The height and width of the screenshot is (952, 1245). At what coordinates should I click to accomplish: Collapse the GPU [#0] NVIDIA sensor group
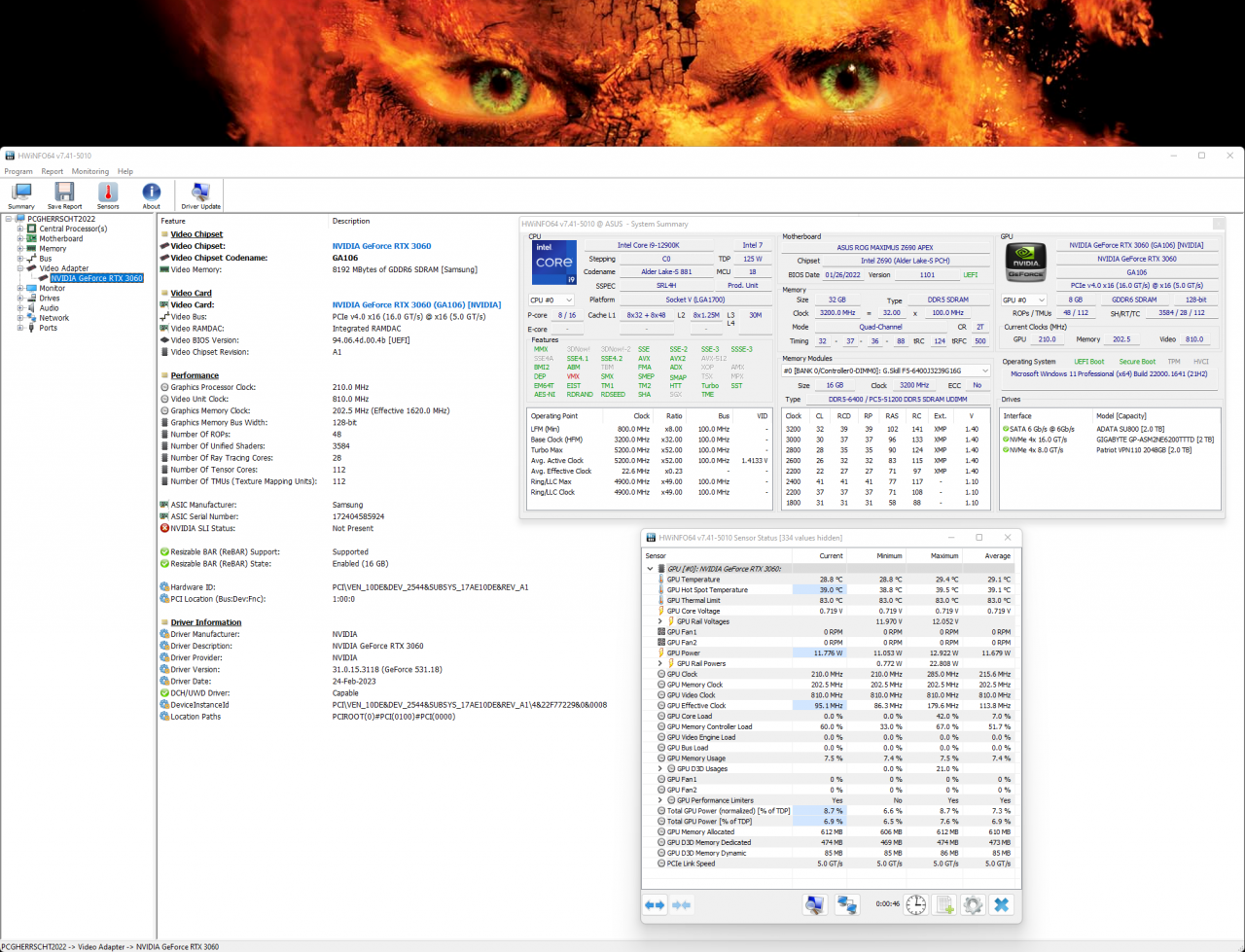pyautogui.click(x=650, y=569)
